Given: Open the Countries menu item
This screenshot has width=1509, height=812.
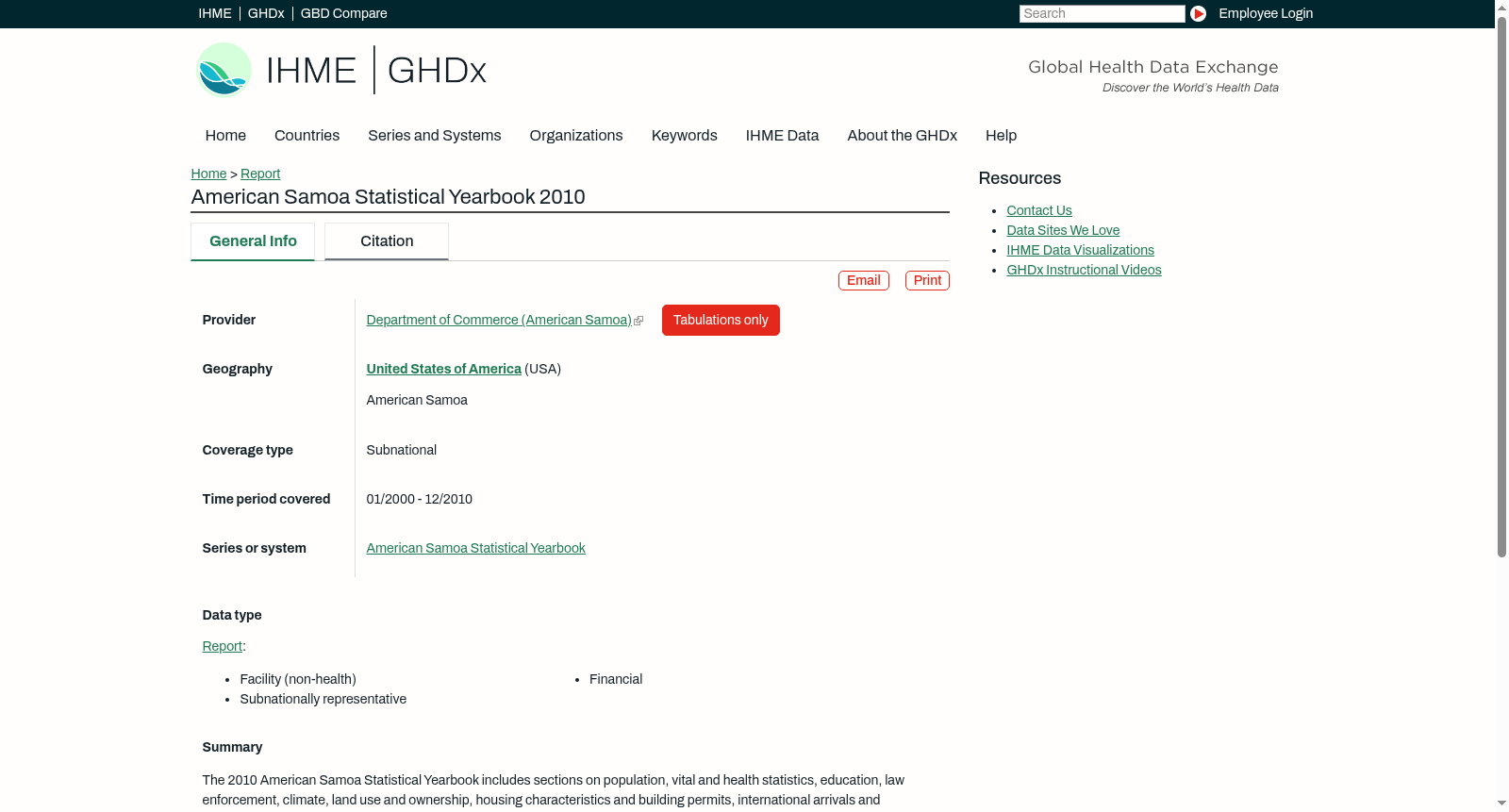Looking at the screenshot, I should click(x=307, y=136).
